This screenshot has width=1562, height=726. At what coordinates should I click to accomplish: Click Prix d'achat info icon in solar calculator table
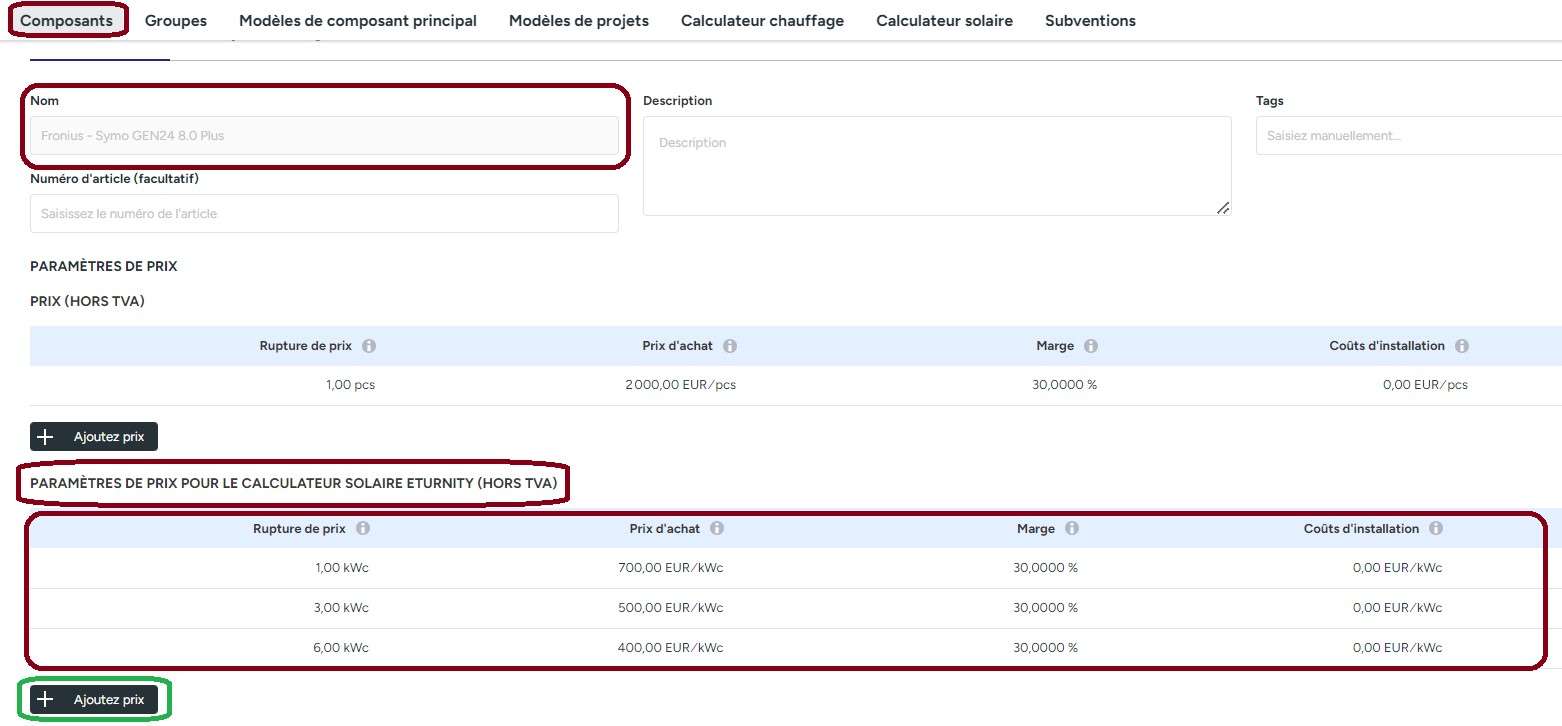717,528
